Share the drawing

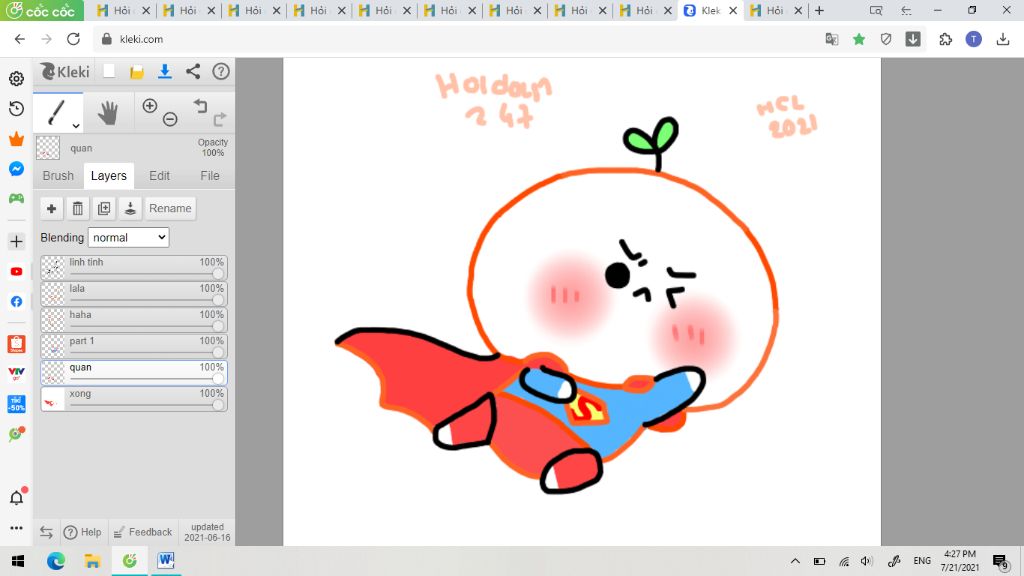193,72
